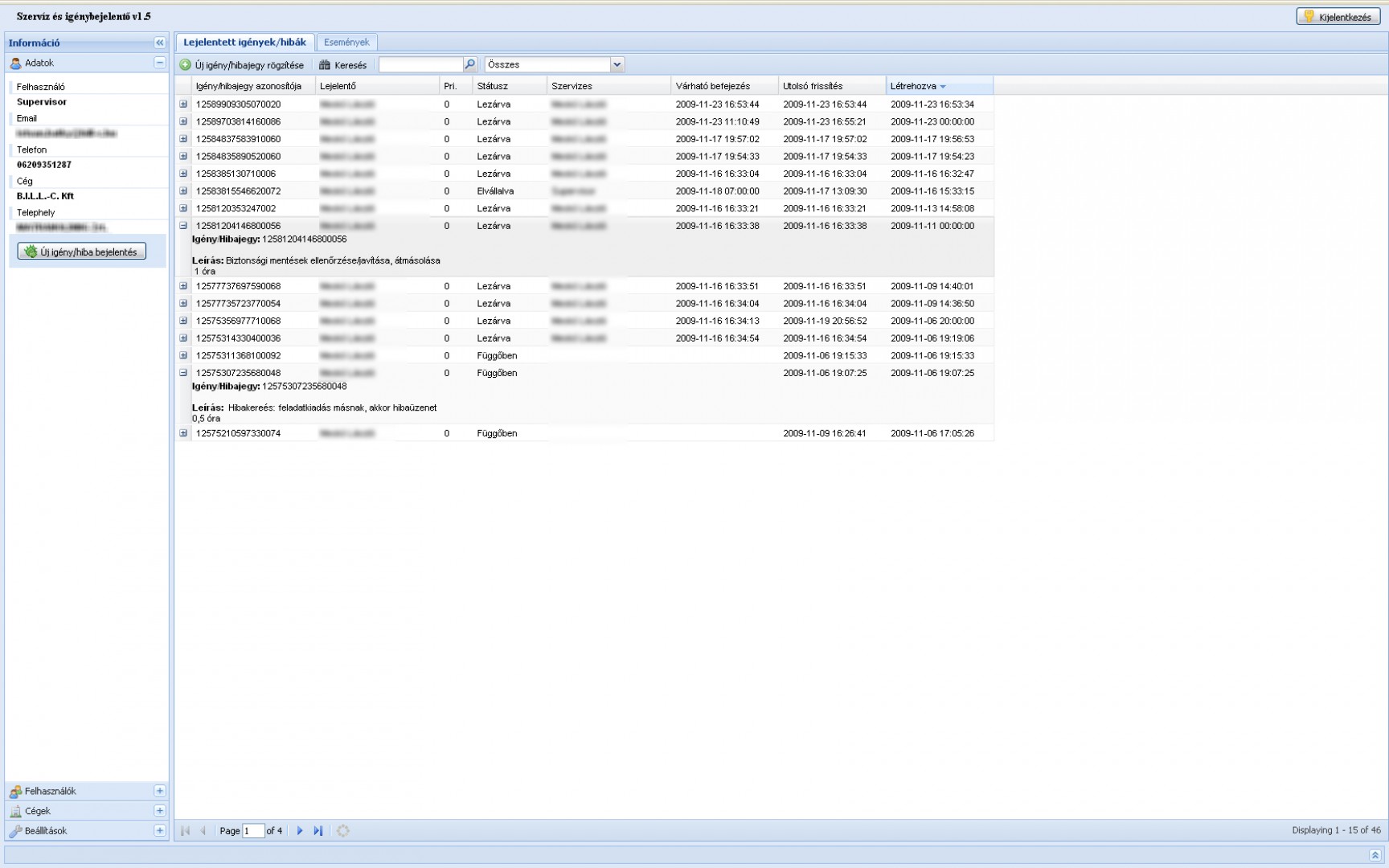Image resolution: width=1389 pixels, height=868 pixels.
Task: Expand the Cégek panel plus icon
Action: tap(159, 811)
